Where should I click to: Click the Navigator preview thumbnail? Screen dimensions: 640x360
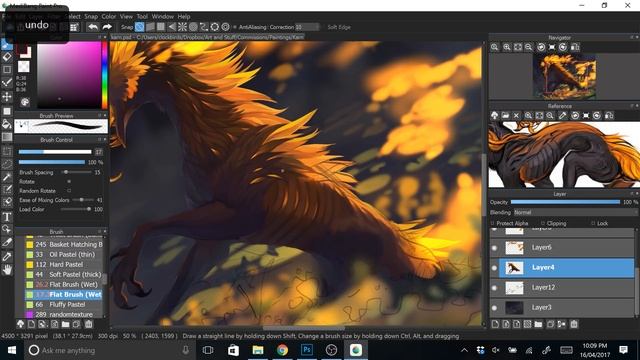[564, 76]
